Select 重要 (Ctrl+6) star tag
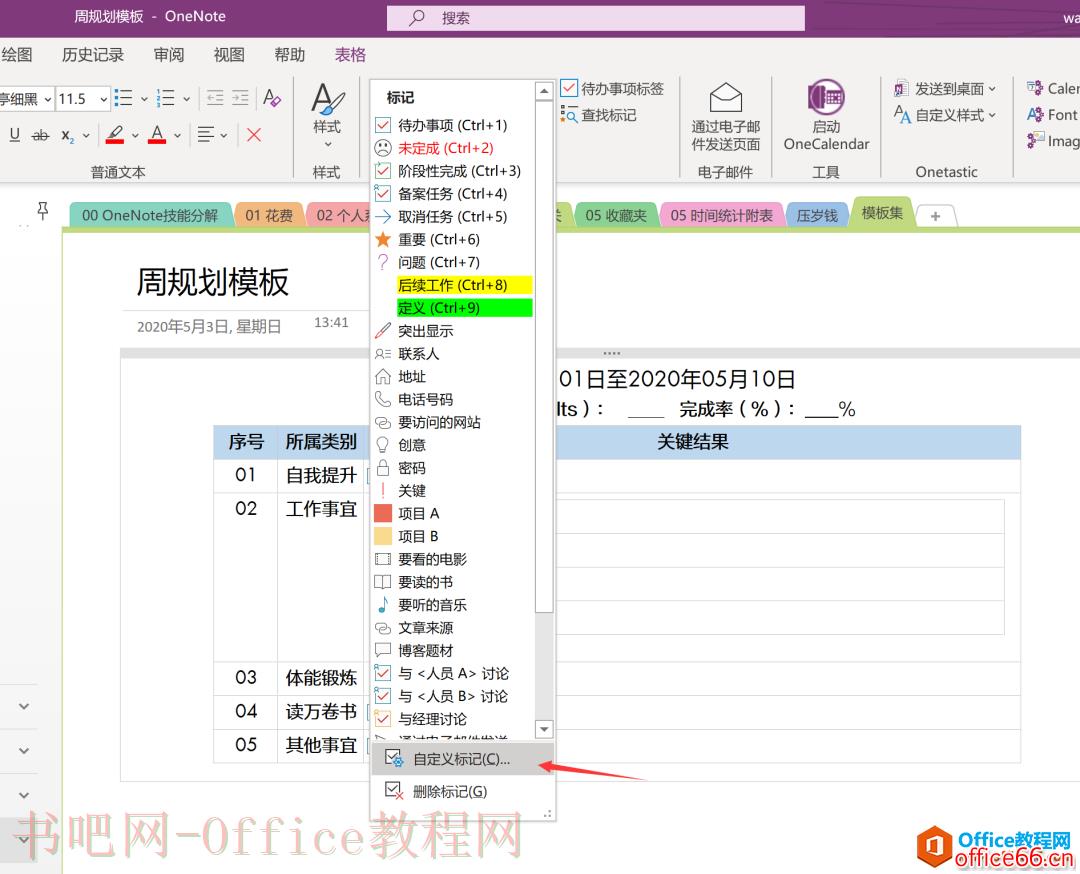 [x=453, y=239]
